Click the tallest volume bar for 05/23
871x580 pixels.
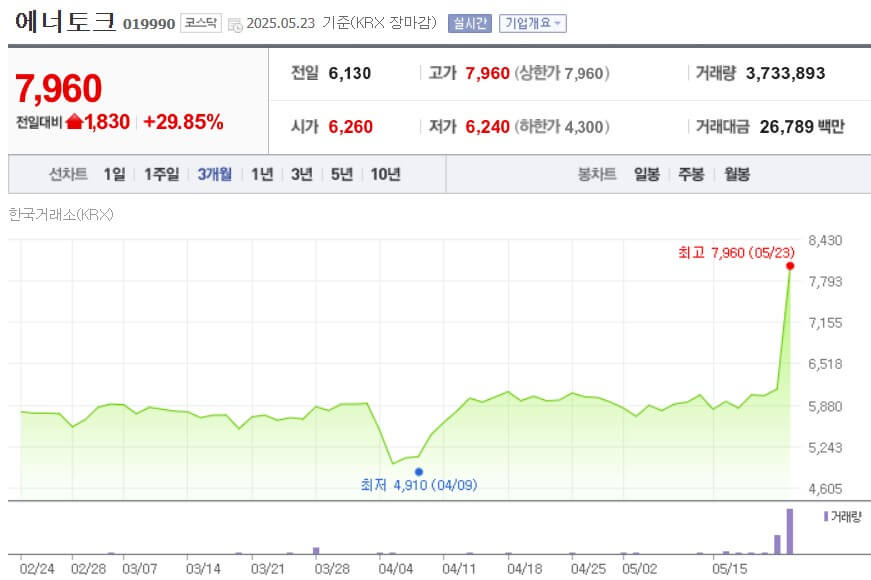pyautogui.click(x=789, y=531)
